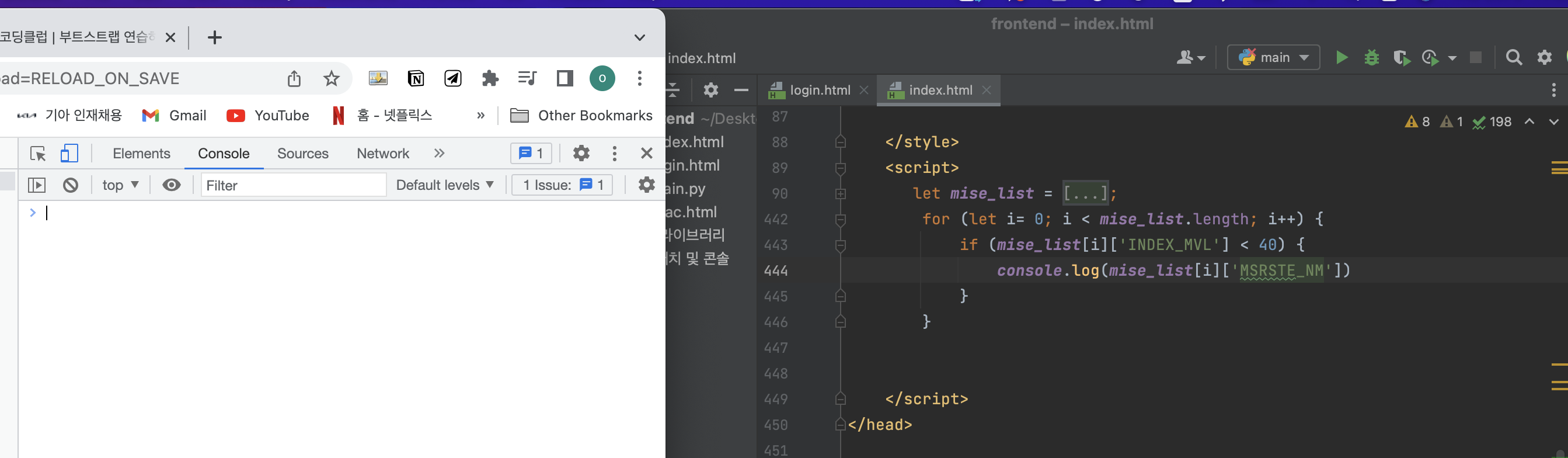Open the green profile avatar in Chrome
Viewport: 1568px width, 458px height.
[602, 78]
